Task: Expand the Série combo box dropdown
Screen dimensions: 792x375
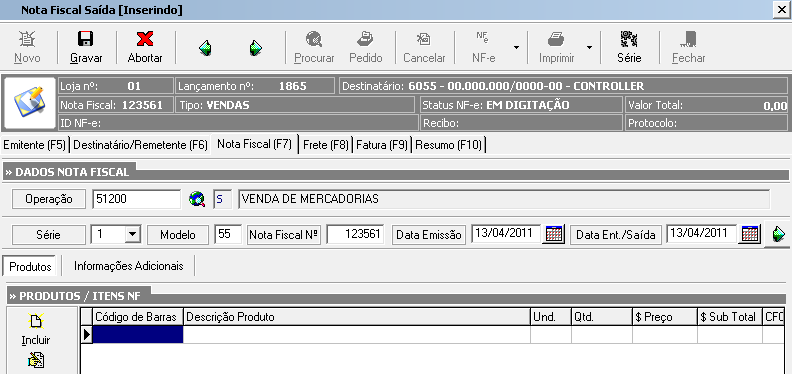Action: (132, 234)
